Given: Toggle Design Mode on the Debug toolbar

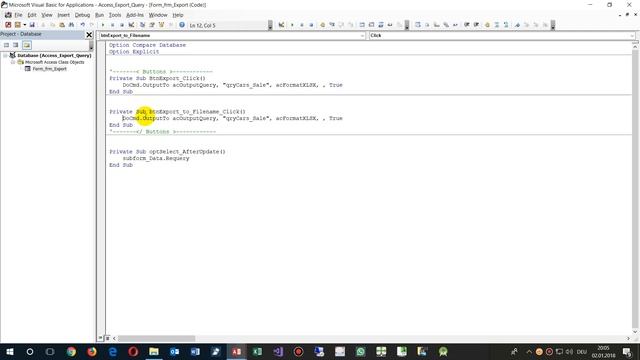Looking at the screenshot, I should point(281,25).
